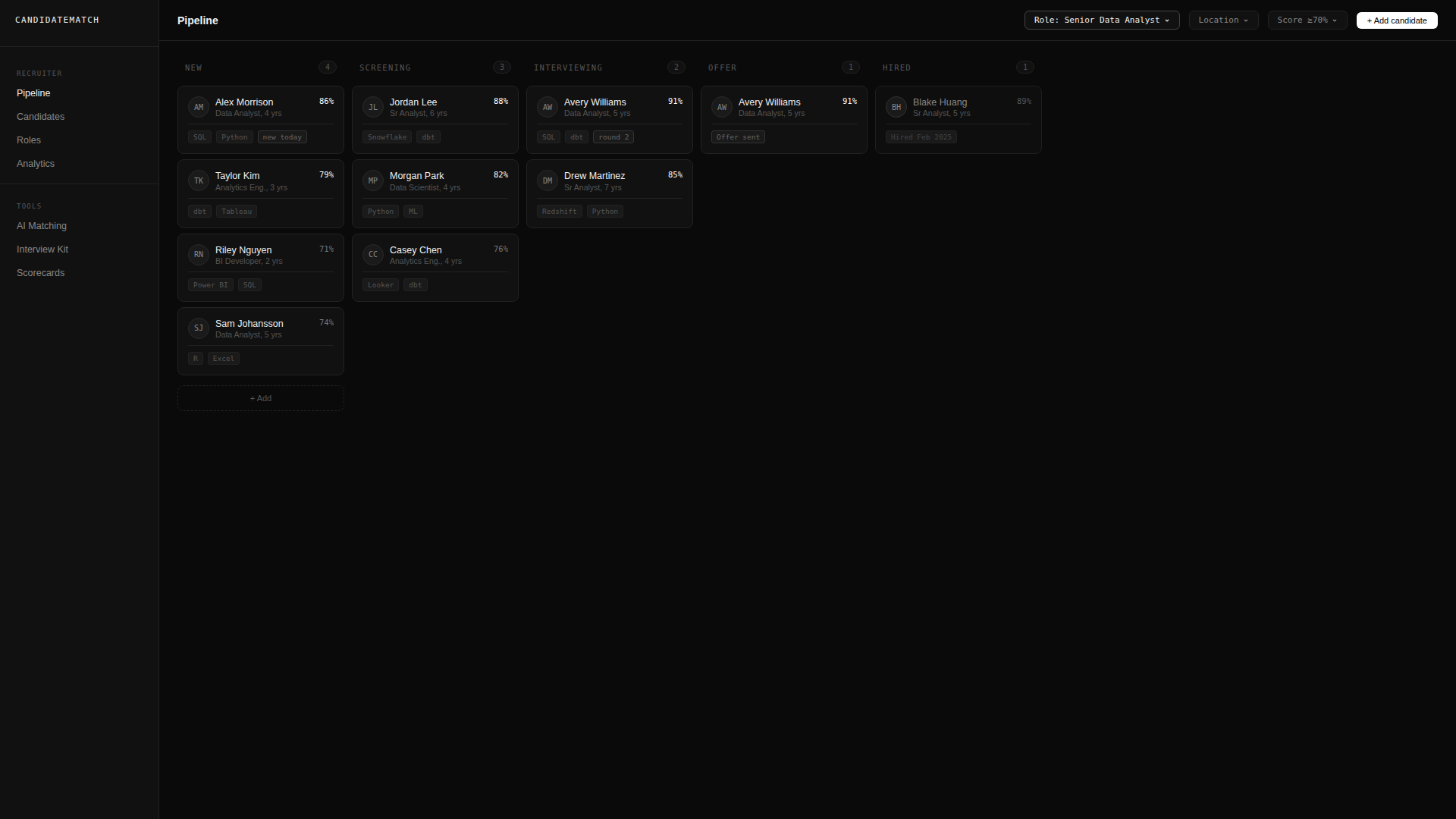1456x819 pixels.
Task: Click Casey Chen's CC avatar icon
Action: pyautogui.click(x=372, y=254)
